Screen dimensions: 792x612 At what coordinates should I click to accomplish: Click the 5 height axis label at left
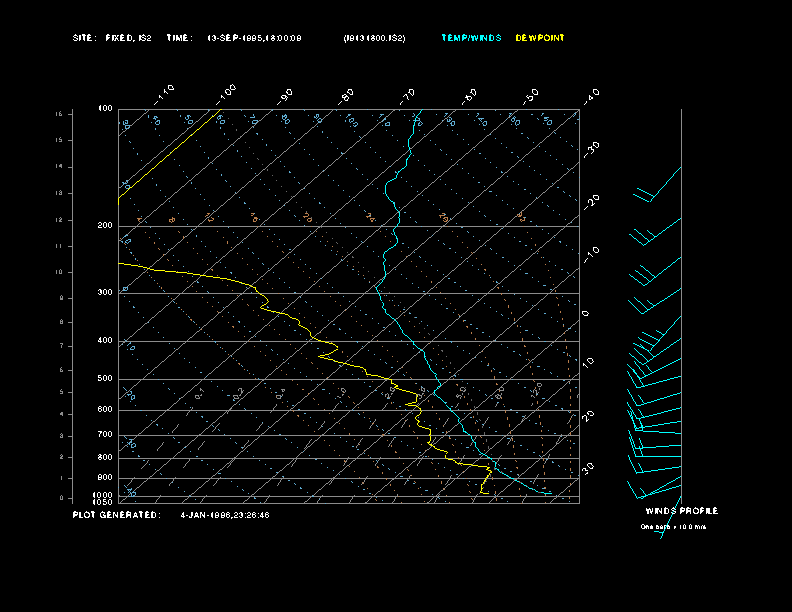point(62,392)
